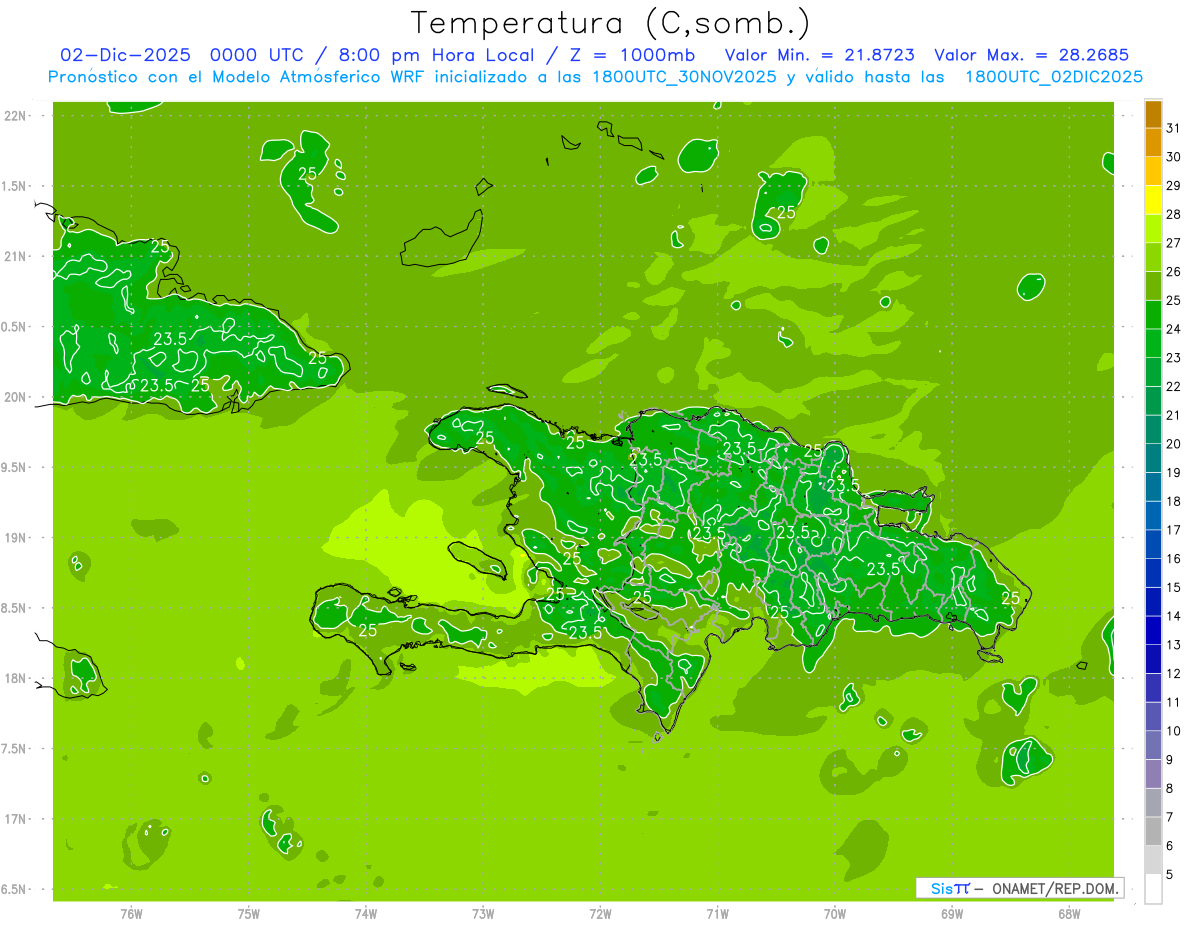Viewport: 1200px width, 927px height.
Task: Click the '1800UTC_30NOV2025' initialization time
Action: click(x=686, y=77)
